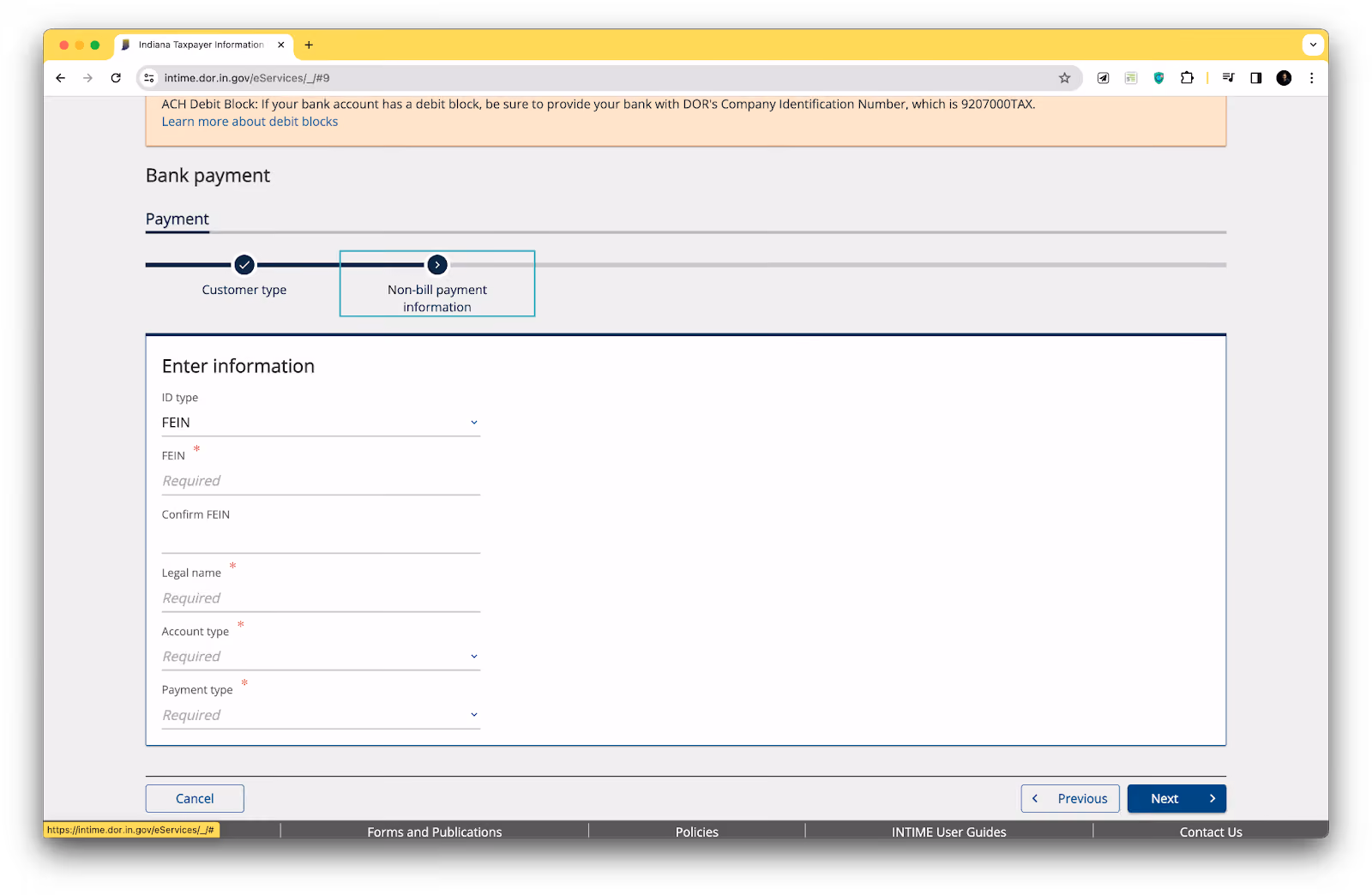Viewport: 1372px width, 895px height.
Task: Open INTIME User Guides footer link
Action: (x=949, y=832)
